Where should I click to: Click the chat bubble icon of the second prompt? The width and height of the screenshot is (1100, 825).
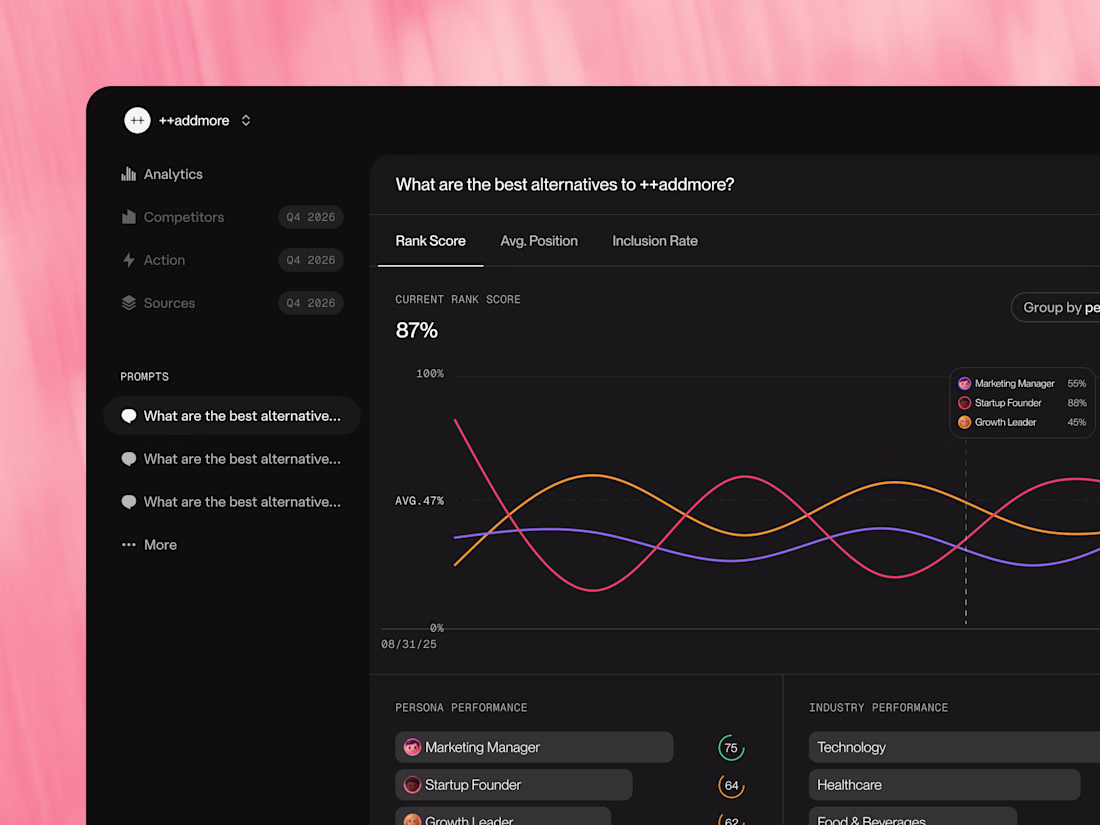coord(128,459)
